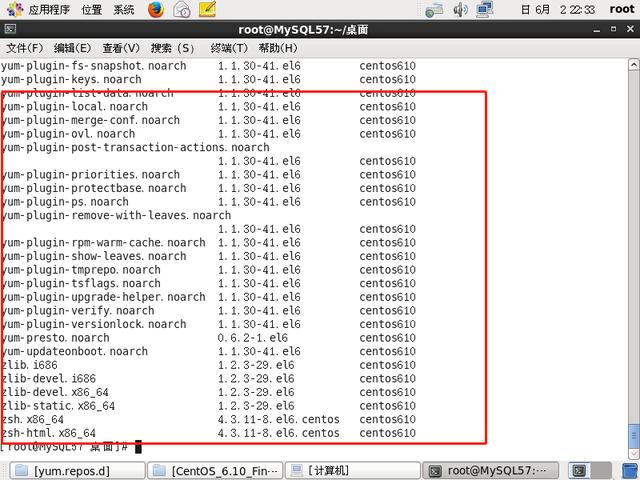Click the root user name in panel

coord(622,9)
